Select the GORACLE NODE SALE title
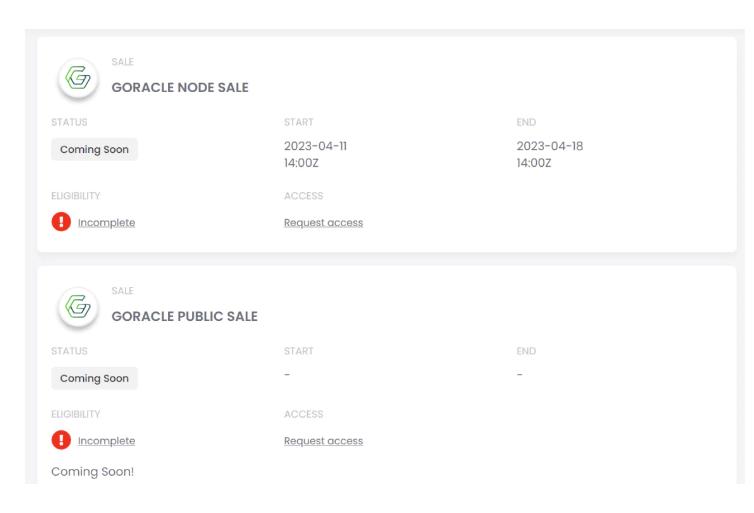 180,88
